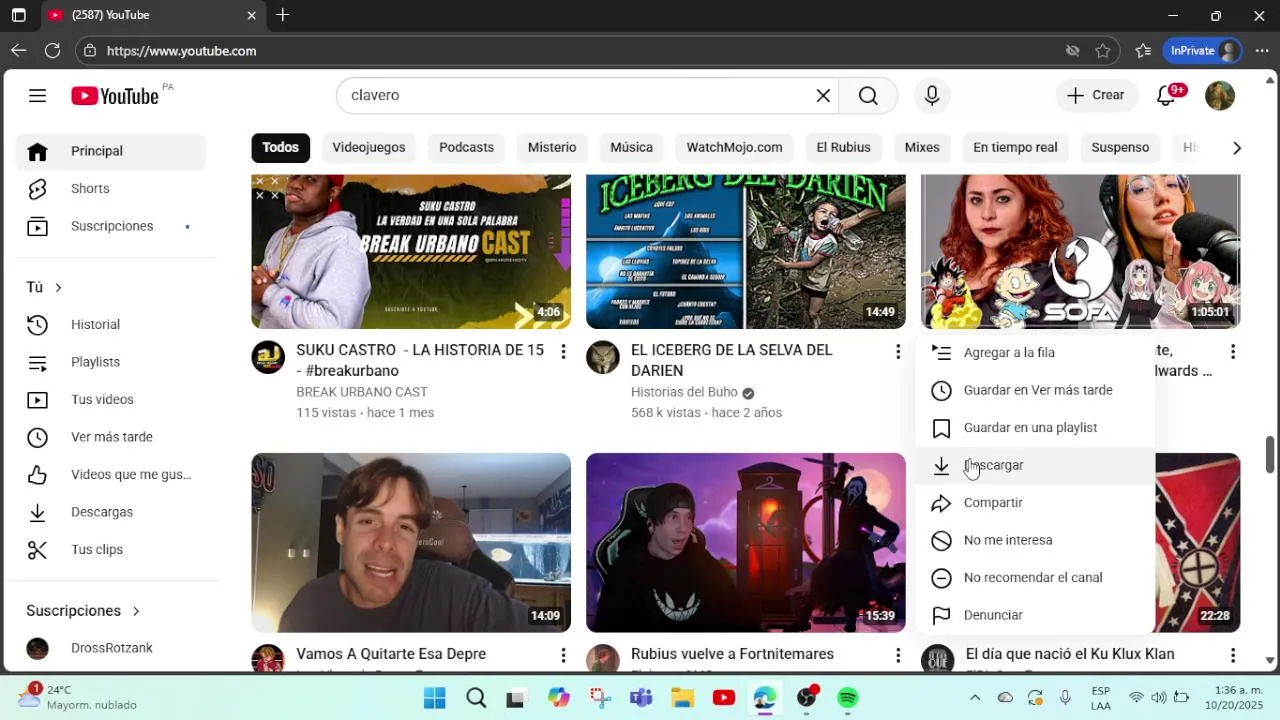Click the Crear button

coord(1096,95)
